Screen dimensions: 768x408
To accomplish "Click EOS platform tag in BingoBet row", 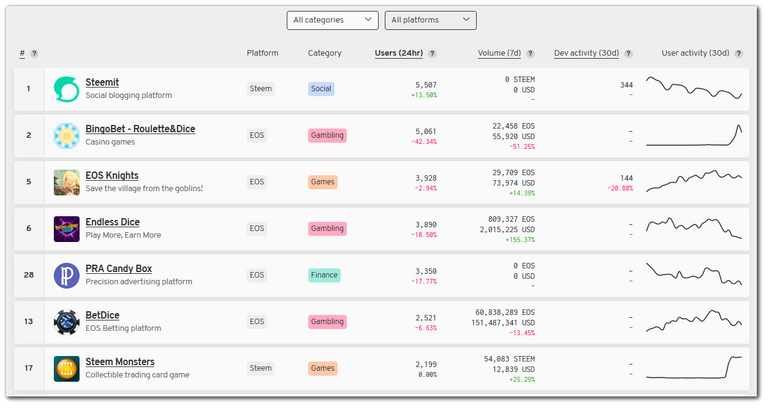I will pos(257,135).
